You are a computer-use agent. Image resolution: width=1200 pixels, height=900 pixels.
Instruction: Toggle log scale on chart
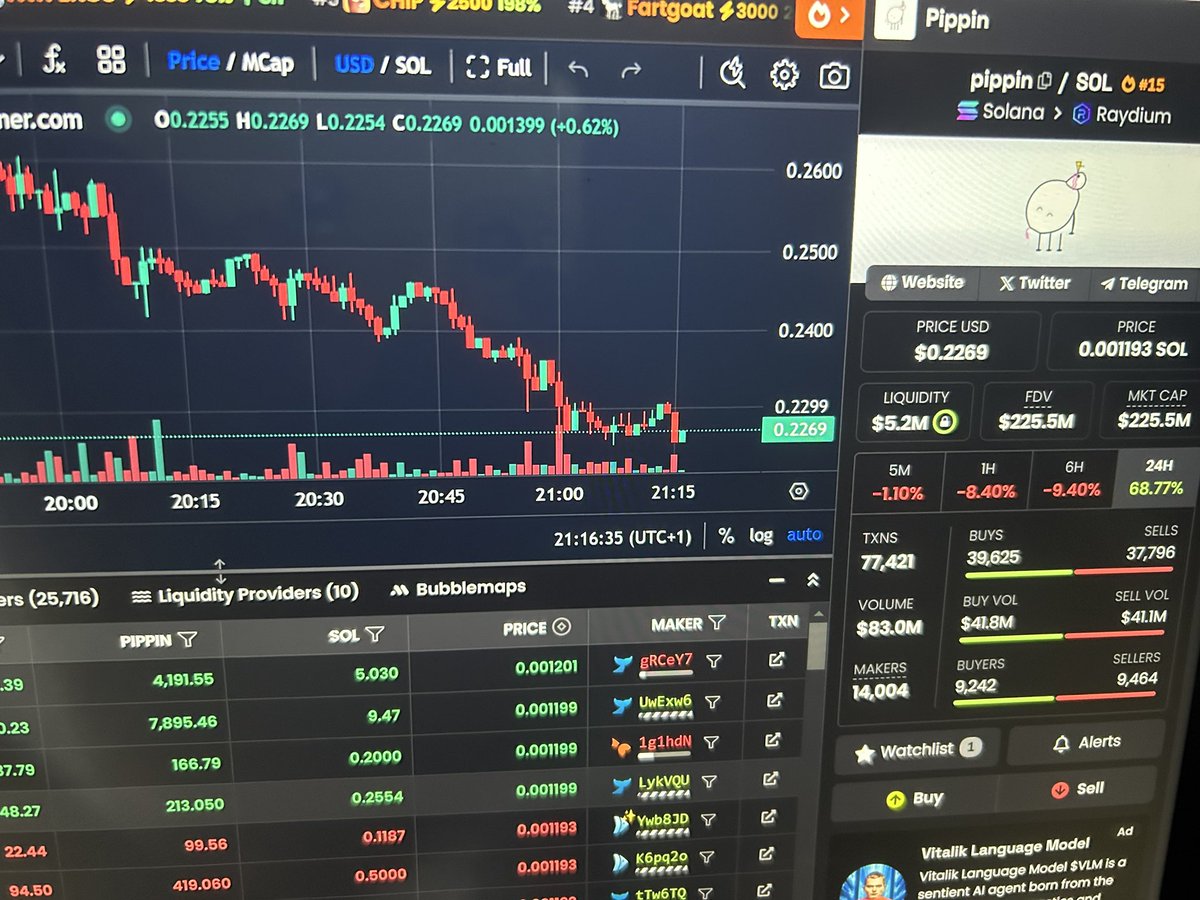click(761, 536)
